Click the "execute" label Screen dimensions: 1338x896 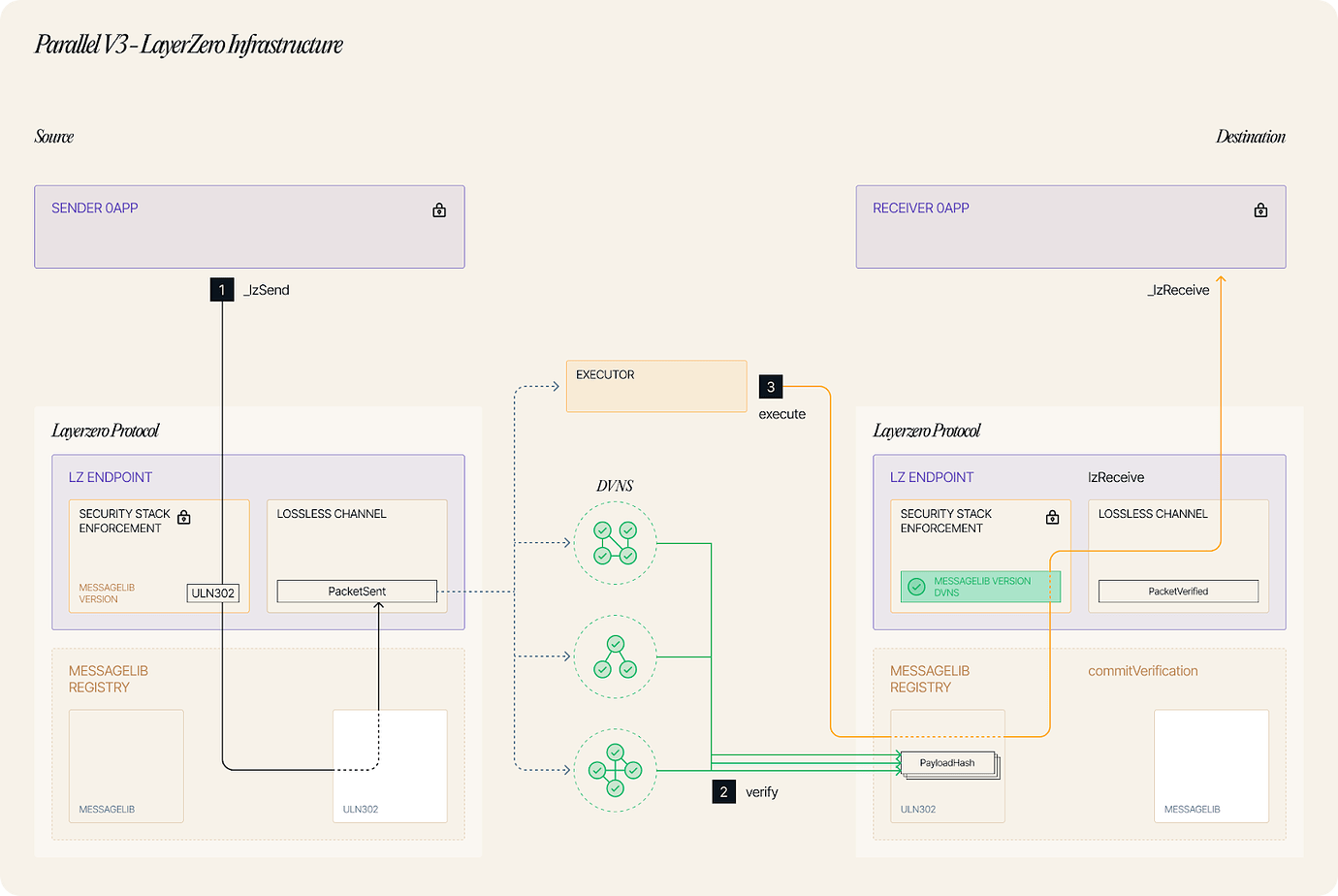click(782, 414)
